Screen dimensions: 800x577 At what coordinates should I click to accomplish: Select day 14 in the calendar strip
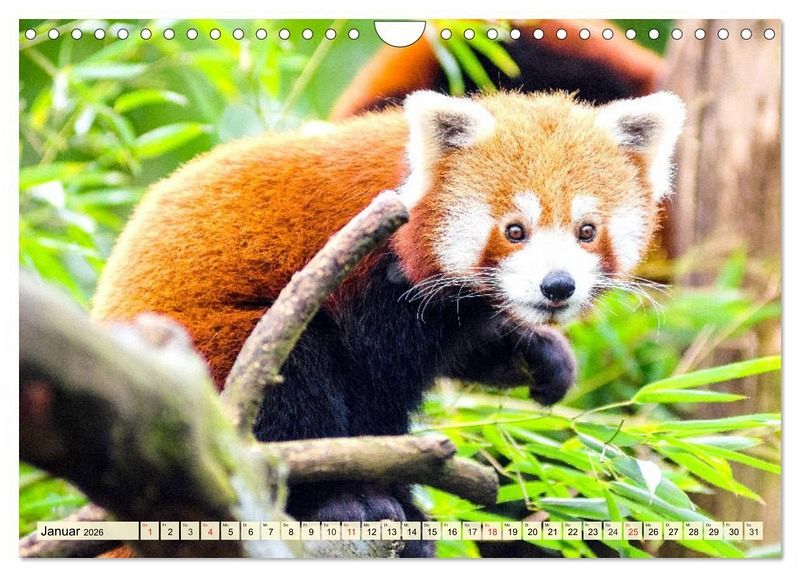pyautogui.click(x=412, y=531)
